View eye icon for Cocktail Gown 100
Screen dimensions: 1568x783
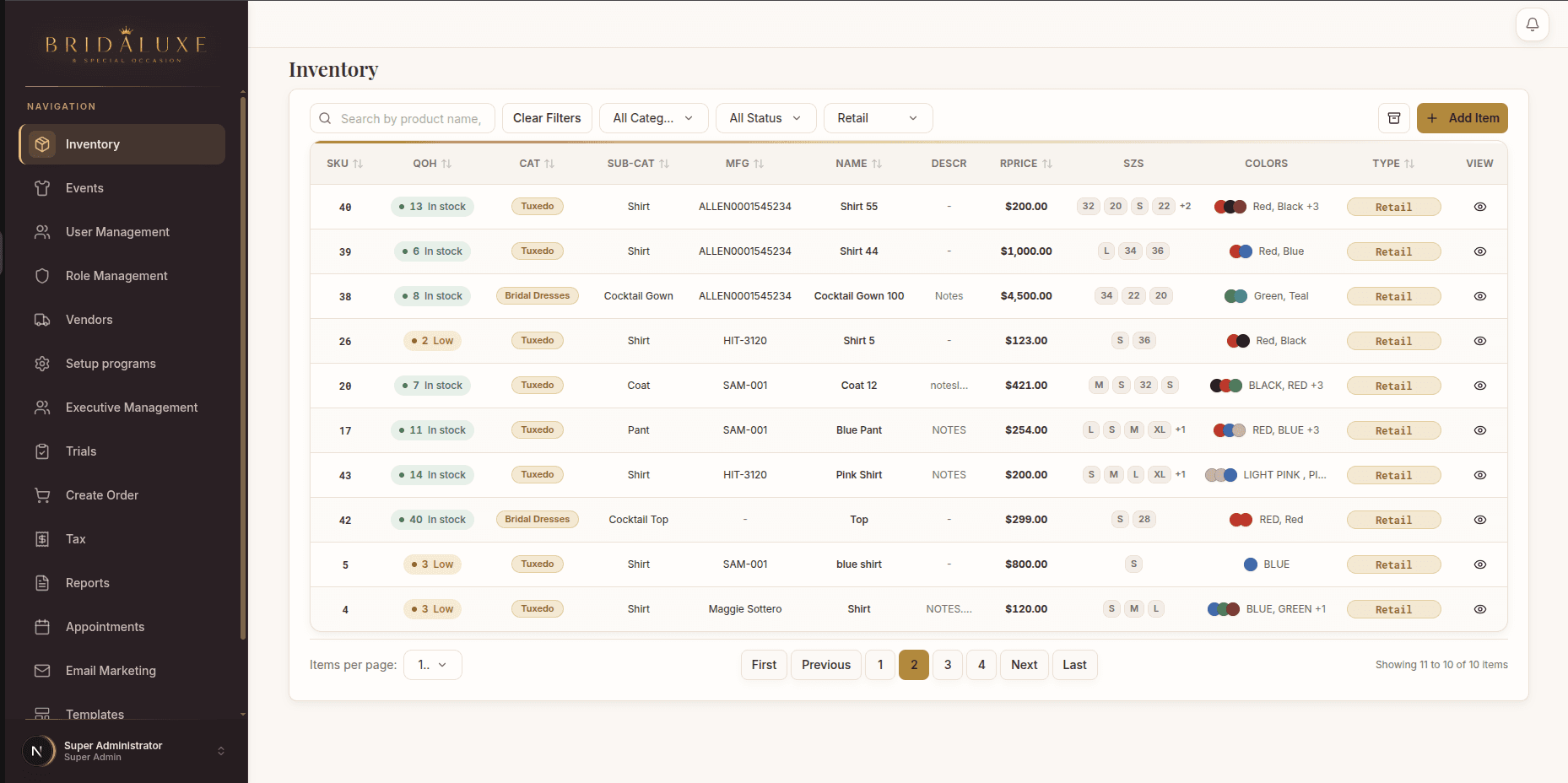click(1480, 296)
